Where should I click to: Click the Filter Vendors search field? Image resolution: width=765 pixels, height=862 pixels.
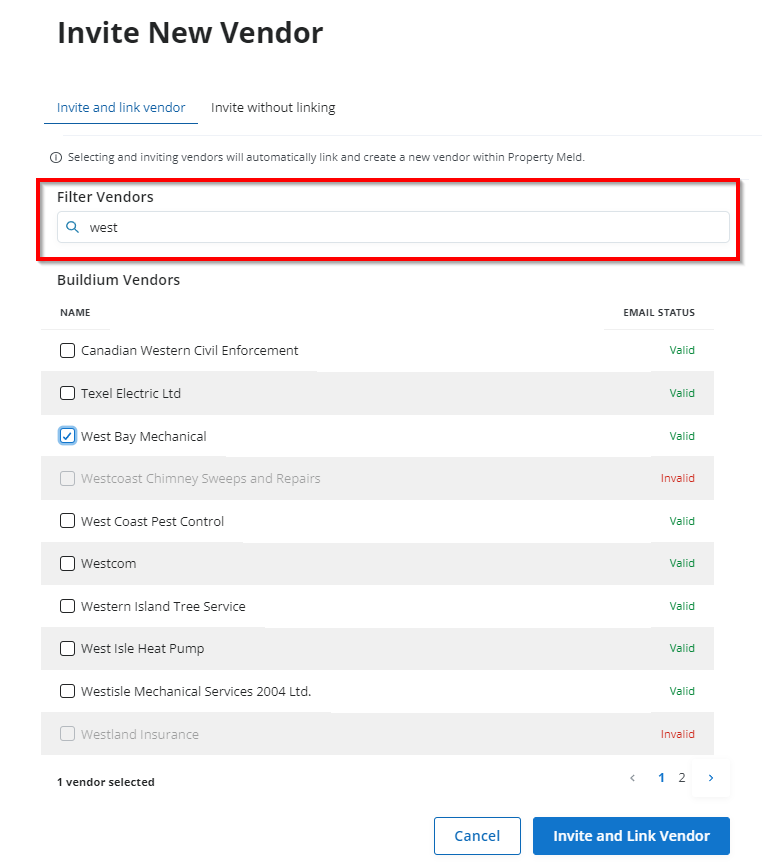pos(400,227)
